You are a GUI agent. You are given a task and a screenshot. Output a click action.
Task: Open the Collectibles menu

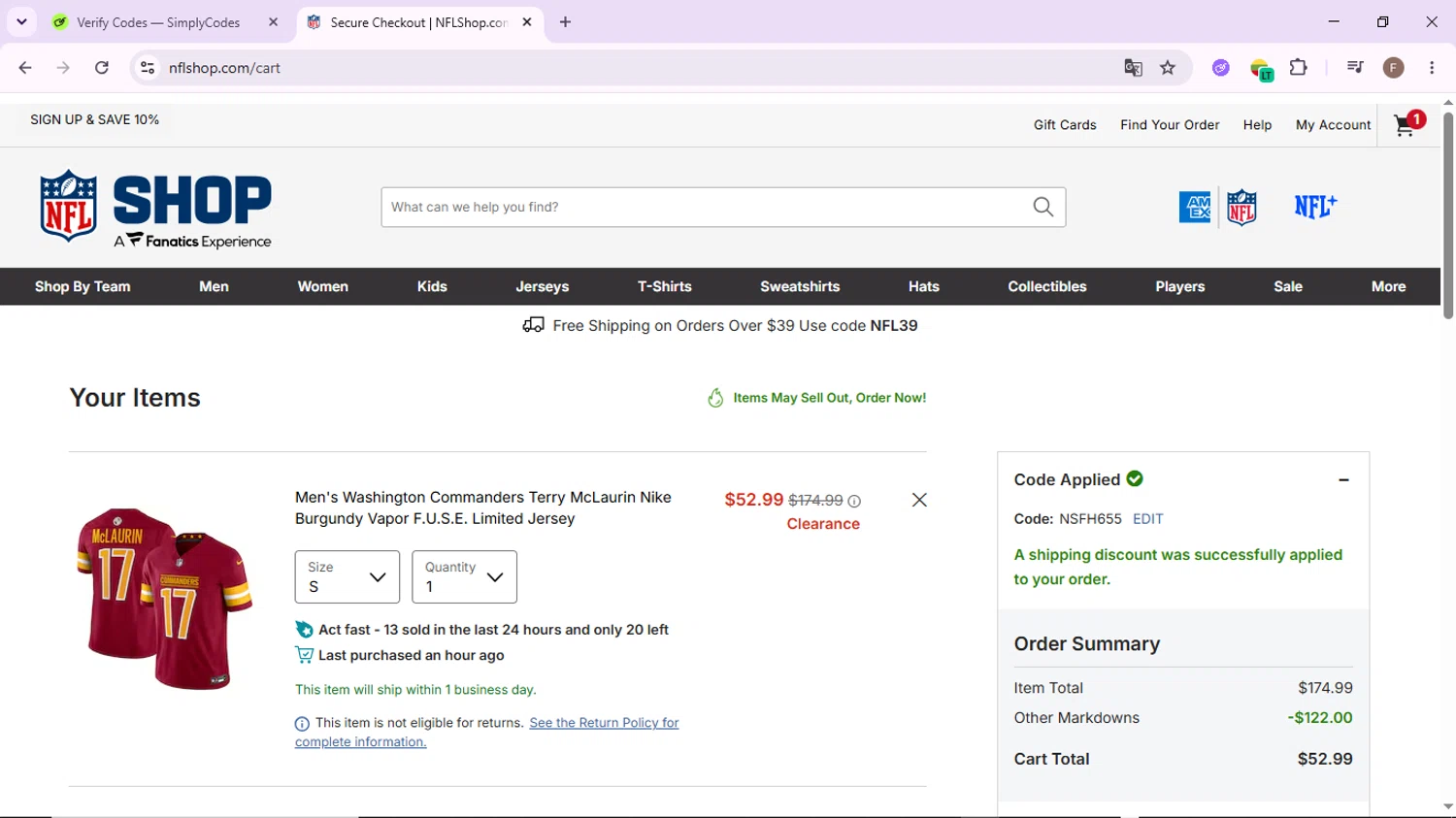(1047, 286)
